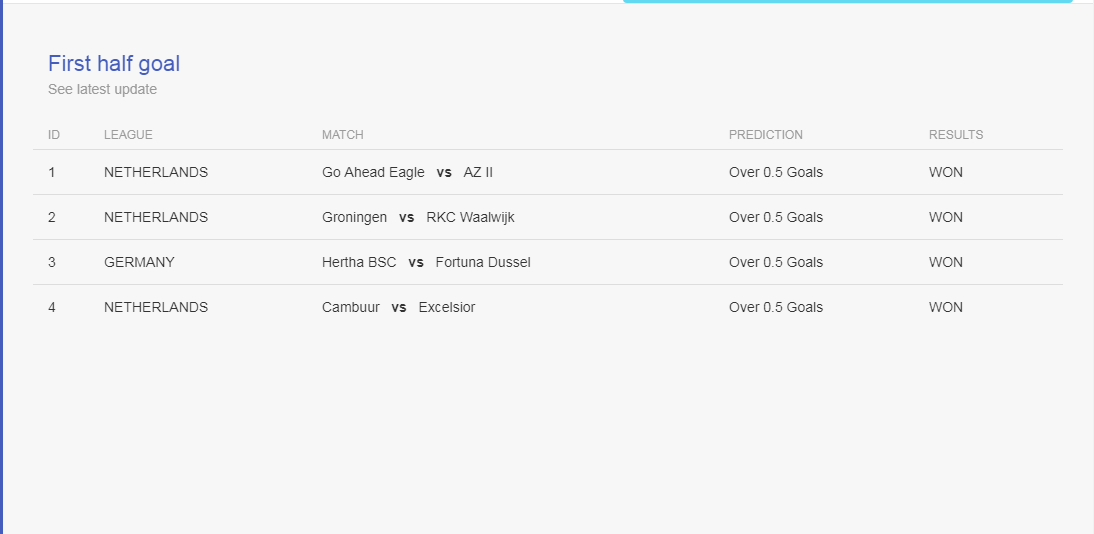Click the GERMANY league cell

click(140, 262)
